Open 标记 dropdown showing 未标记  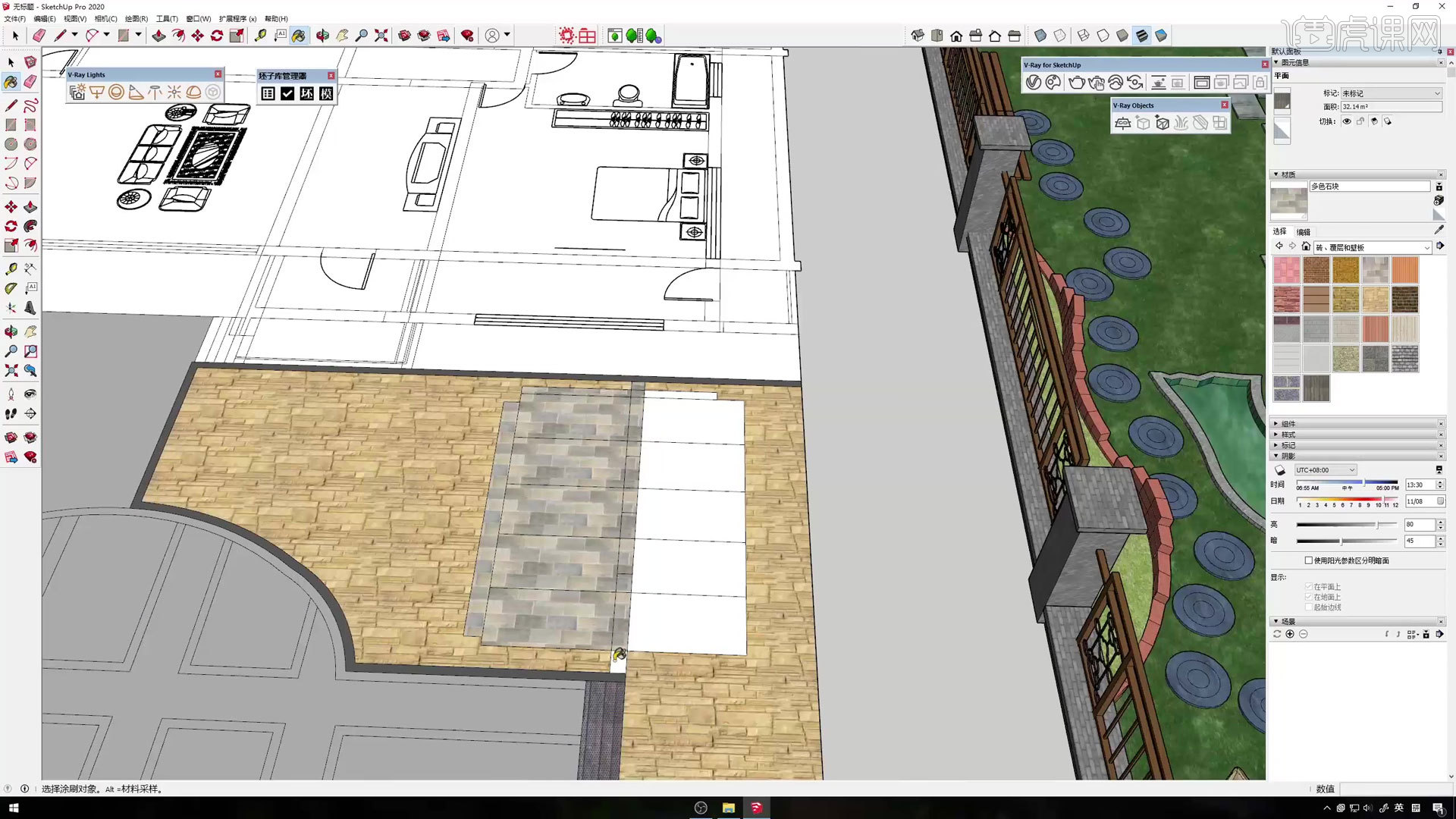click(1391, 93)
